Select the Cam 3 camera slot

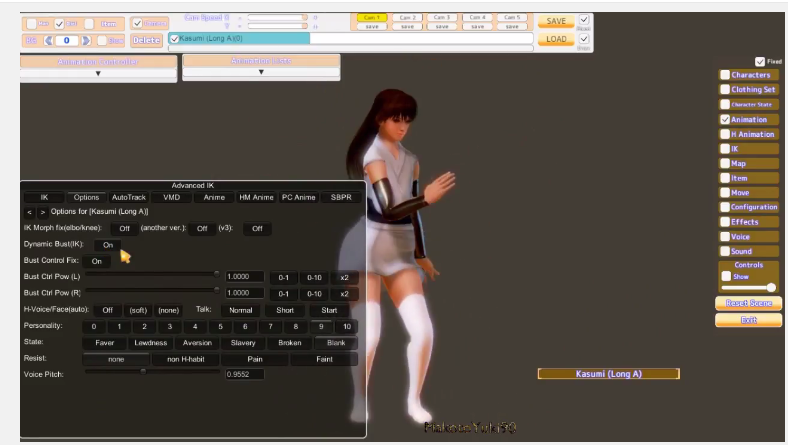(441, 17)
